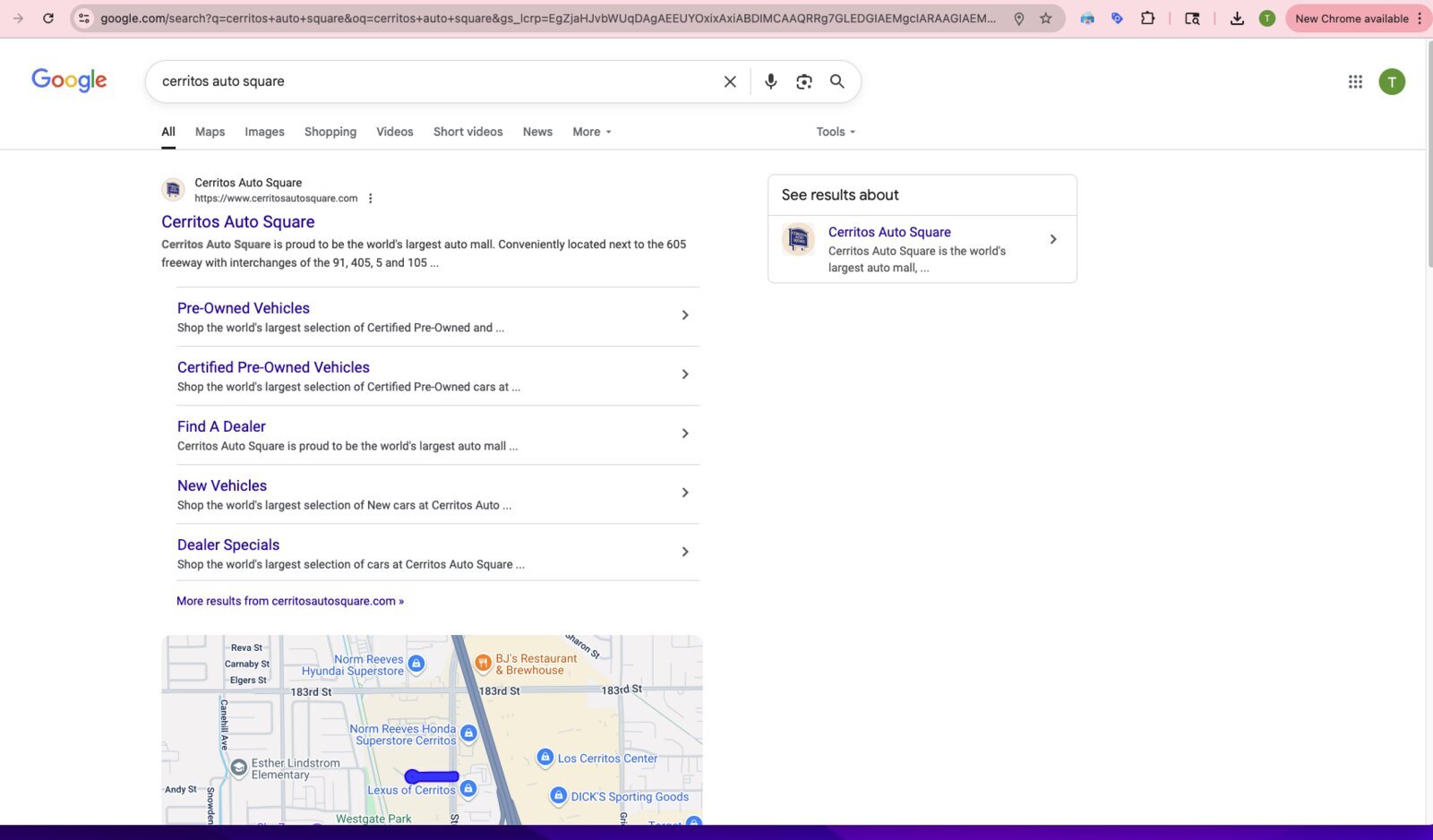Click the Los Cerritos Center map pin
Image resolution: width=1433 pixels, height=840 pixels.
[x=545, y=758]
